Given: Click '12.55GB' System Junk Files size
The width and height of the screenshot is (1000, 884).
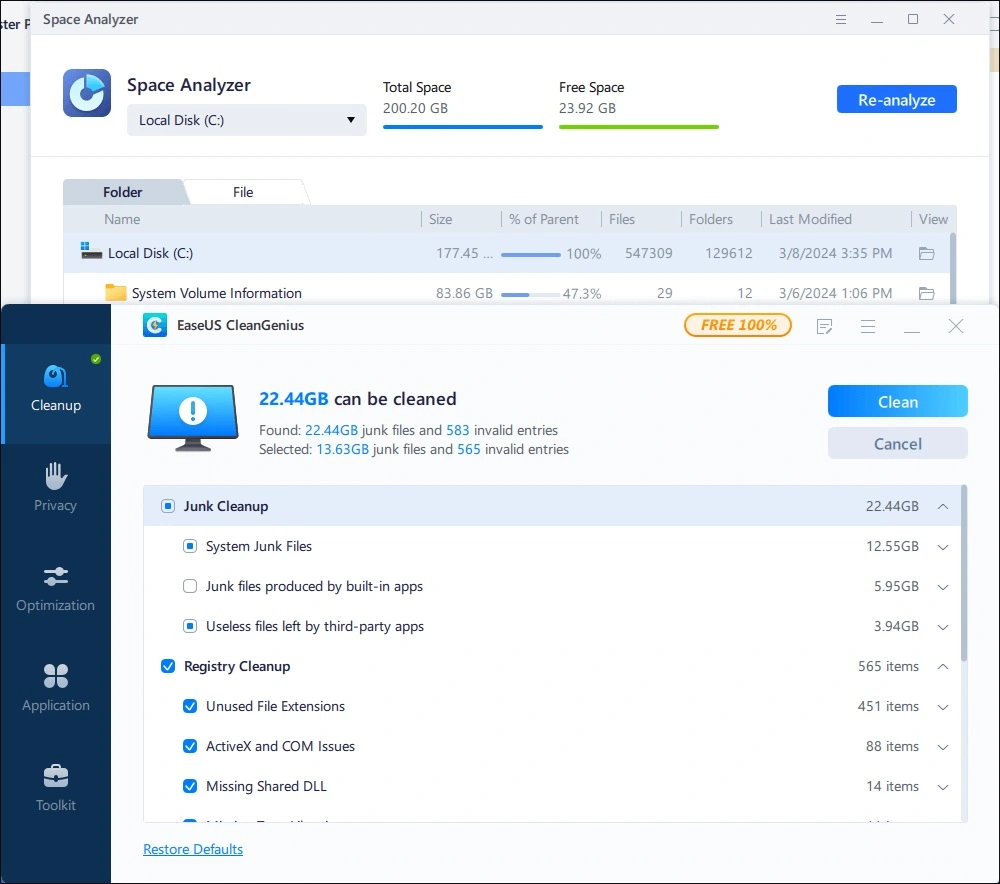Looking at the screenshot, I should [x=892, y=547].
